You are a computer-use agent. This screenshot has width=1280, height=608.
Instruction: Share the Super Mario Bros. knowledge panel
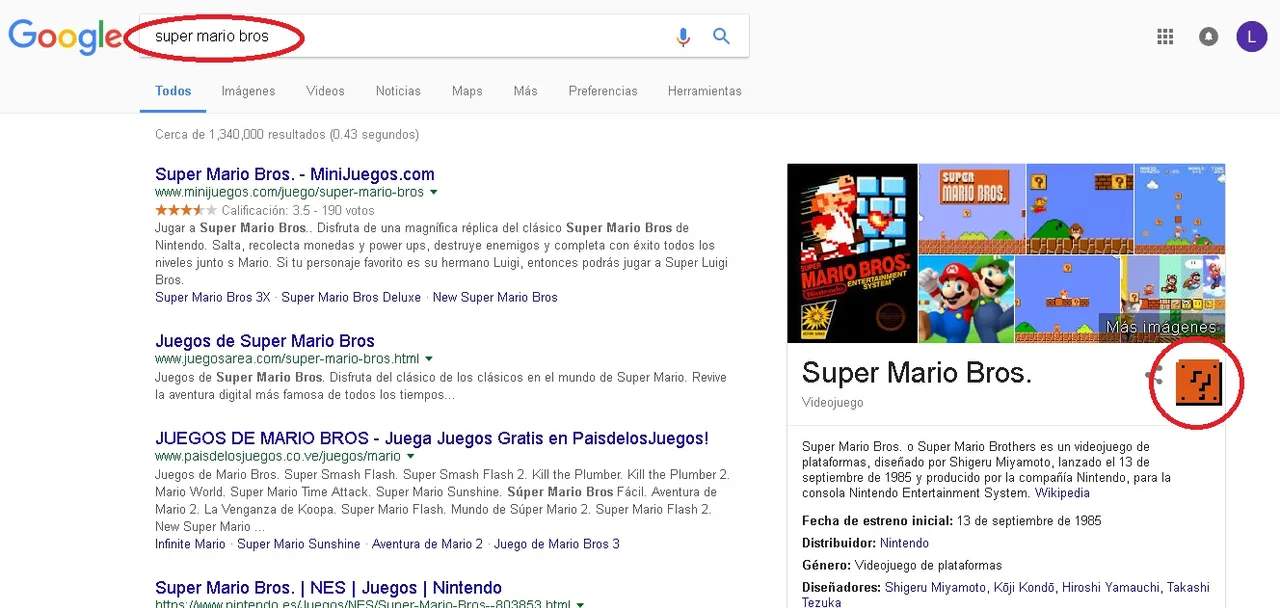click(x=1155, y=377)
